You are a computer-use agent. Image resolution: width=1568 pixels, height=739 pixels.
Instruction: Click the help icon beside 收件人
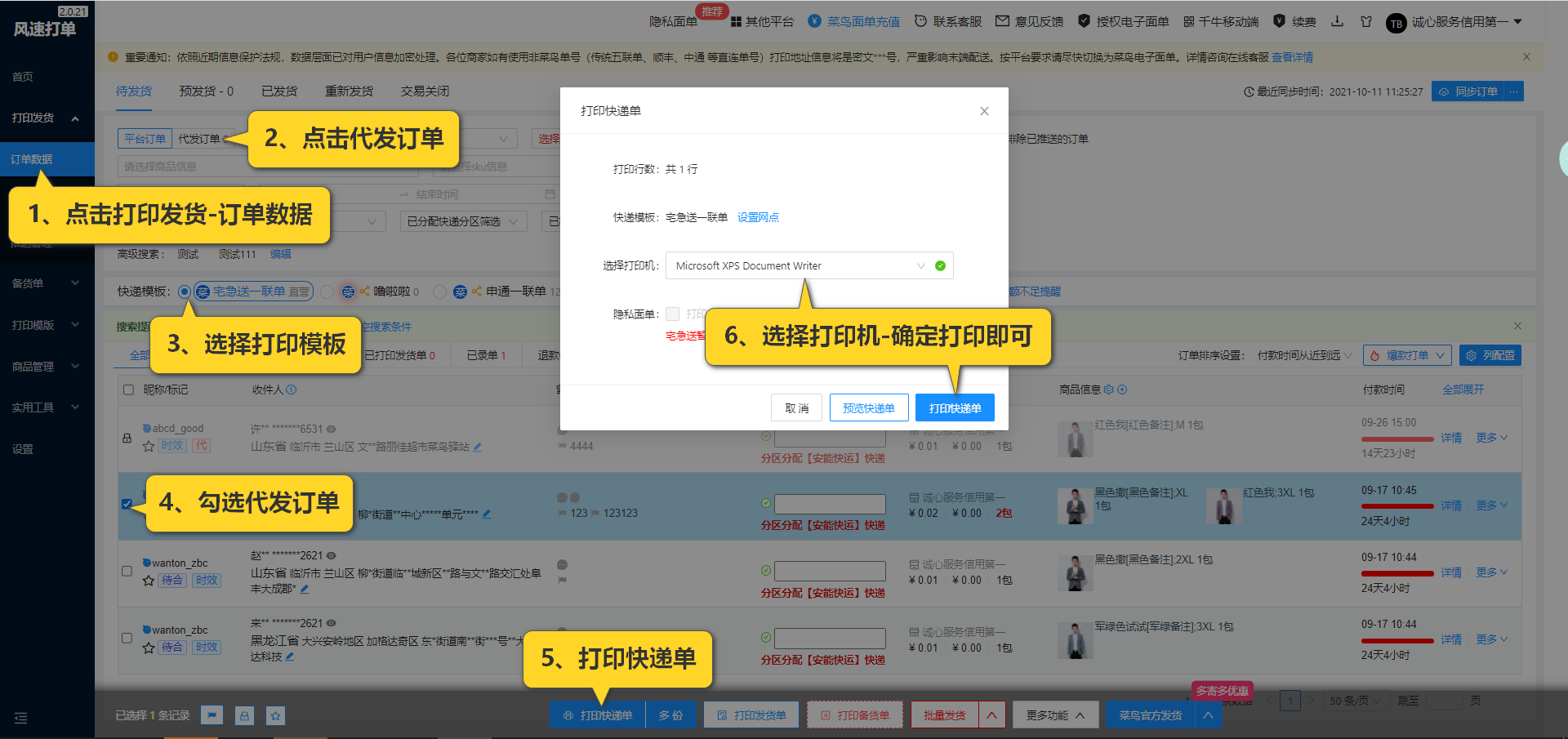point(292,390)
